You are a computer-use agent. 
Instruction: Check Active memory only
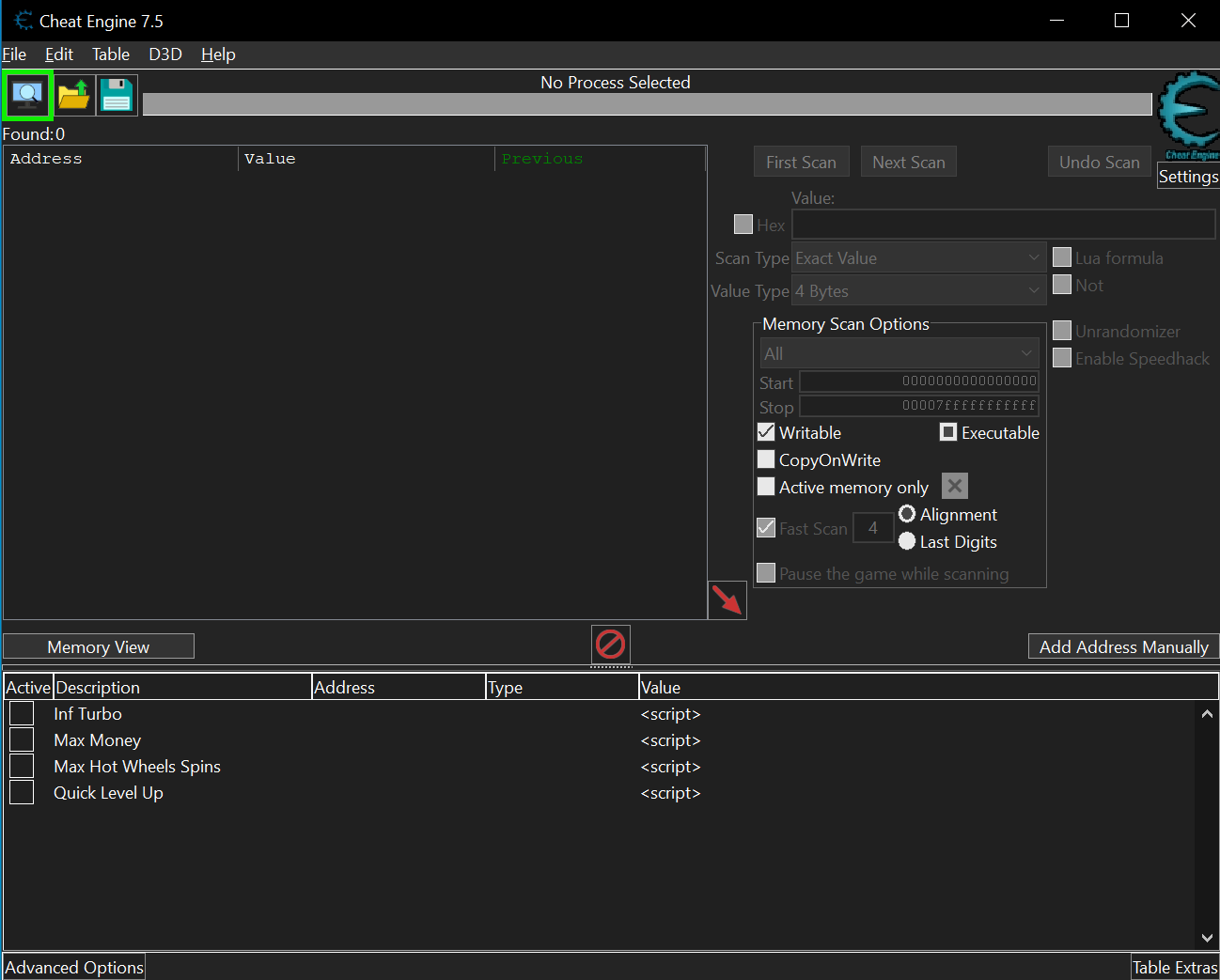[766, 486]
